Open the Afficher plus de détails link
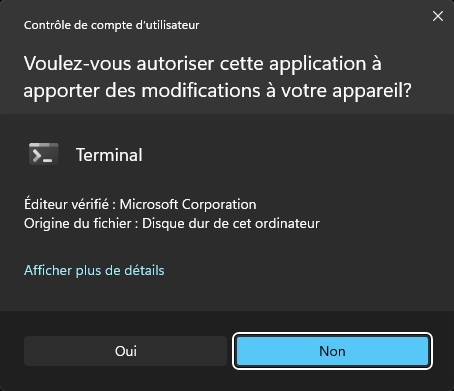Viewport: 454px width, 391px height. [x=94, y=270]
